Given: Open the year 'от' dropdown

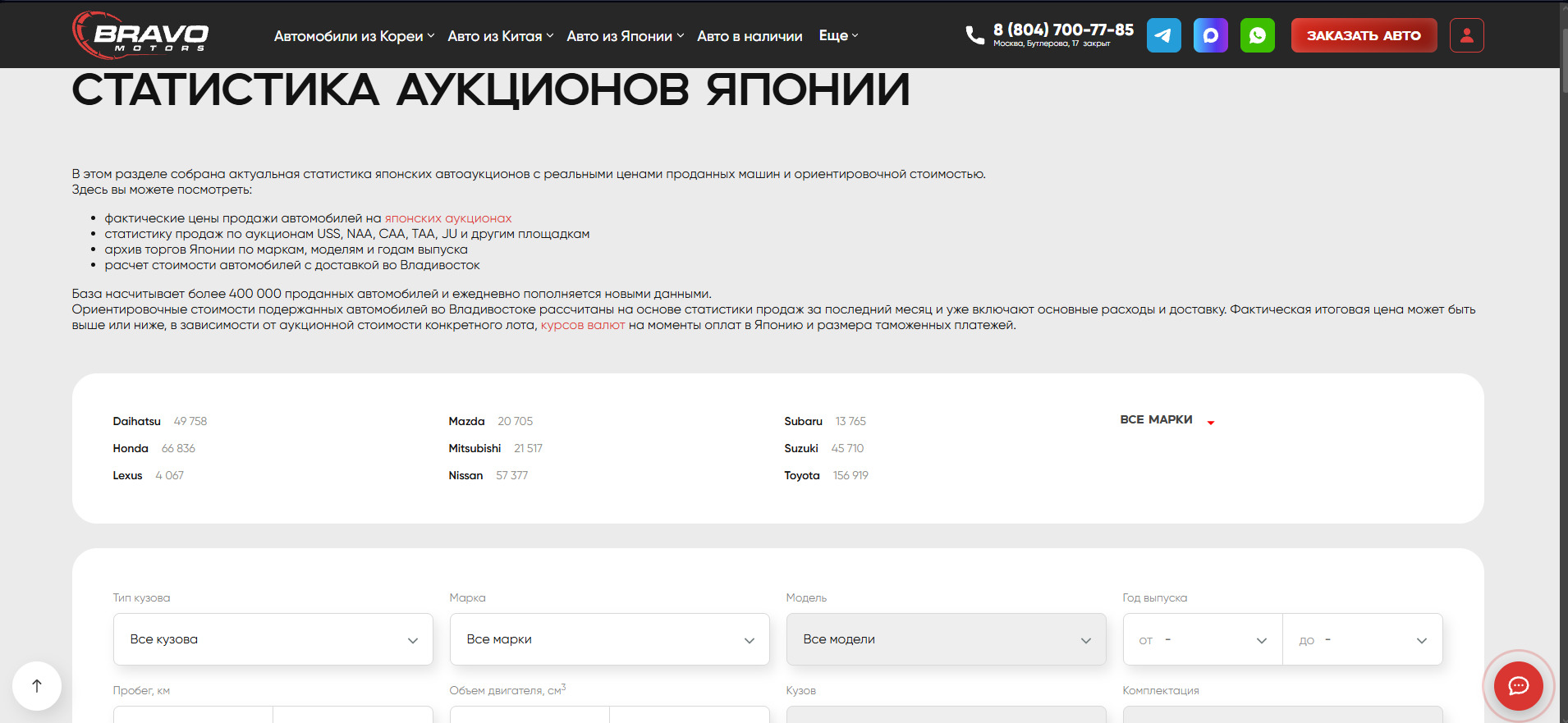Looking at the screenshot, I should (x=1203, y=639).
